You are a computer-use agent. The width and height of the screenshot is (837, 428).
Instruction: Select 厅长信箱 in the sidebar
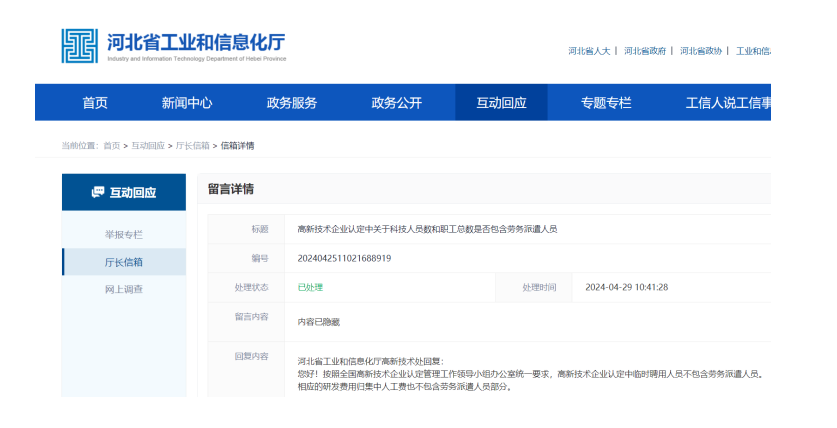(124, 262)
